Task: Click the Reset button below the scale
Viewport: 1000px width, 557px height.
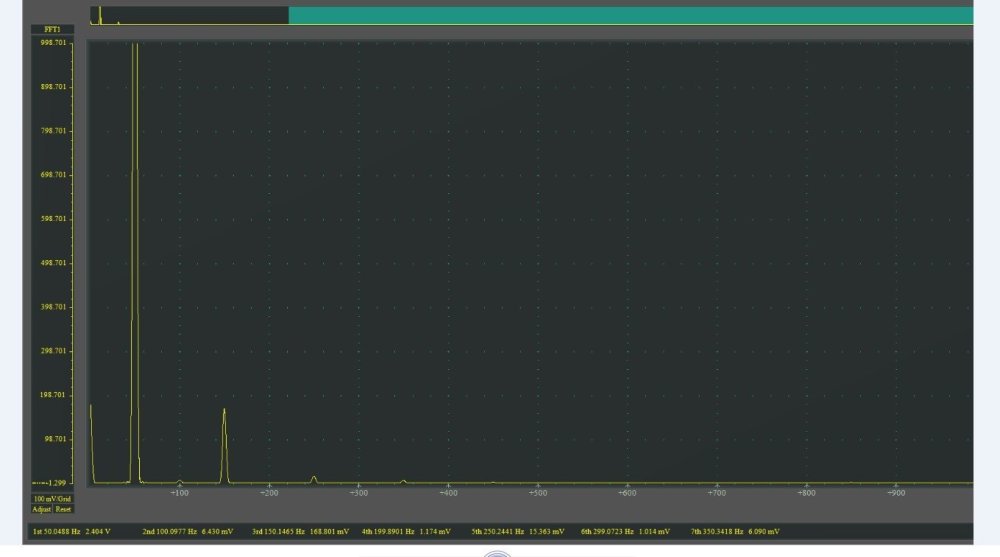Action: coord(64,509)
